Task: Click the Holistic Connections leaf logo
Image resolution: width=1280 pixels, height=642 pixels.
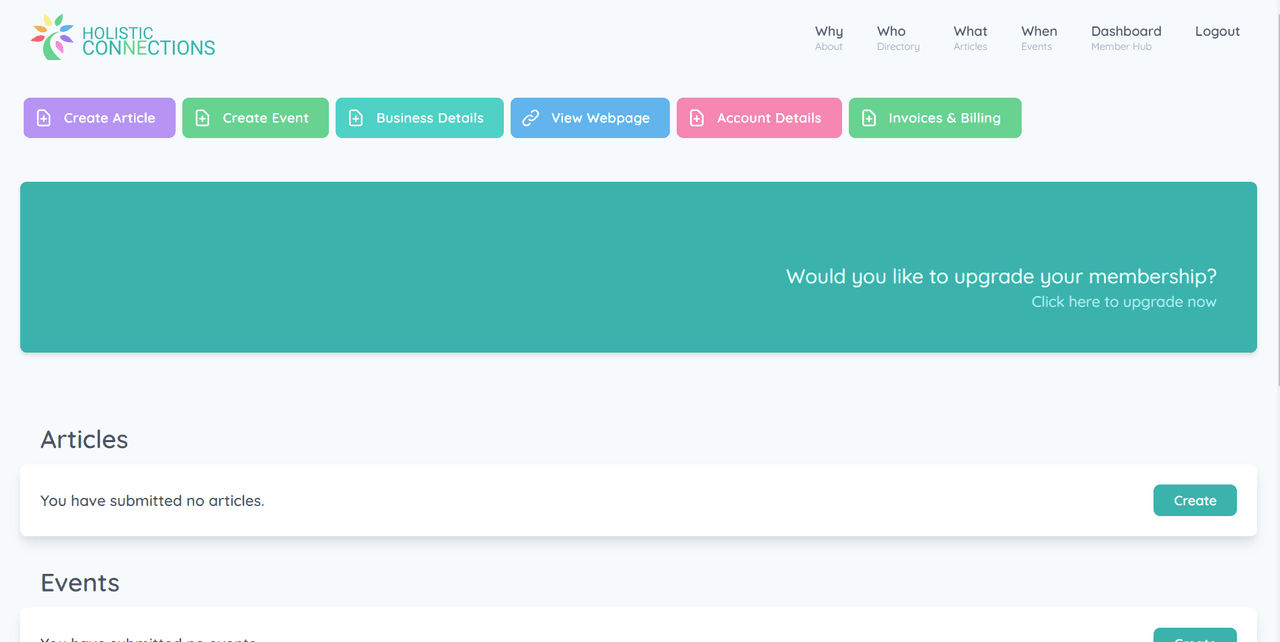Action: [x=52, y=37]
